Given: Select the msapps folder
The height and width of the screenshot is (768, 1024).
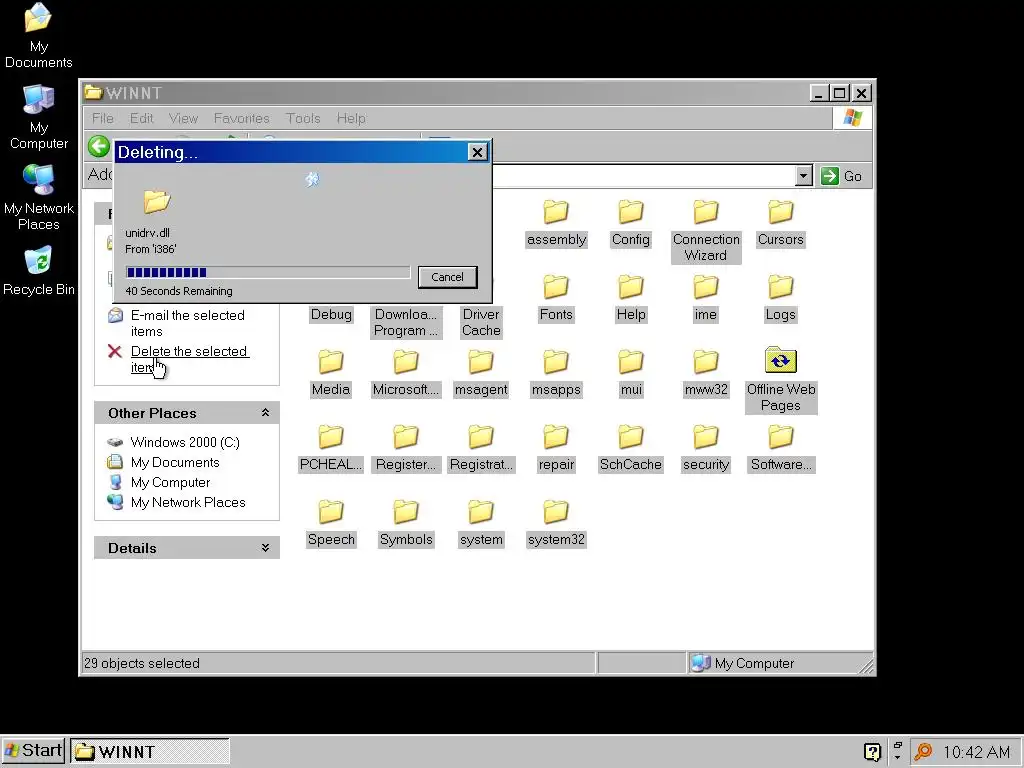Looking at the screenshot, I should 556,374.
